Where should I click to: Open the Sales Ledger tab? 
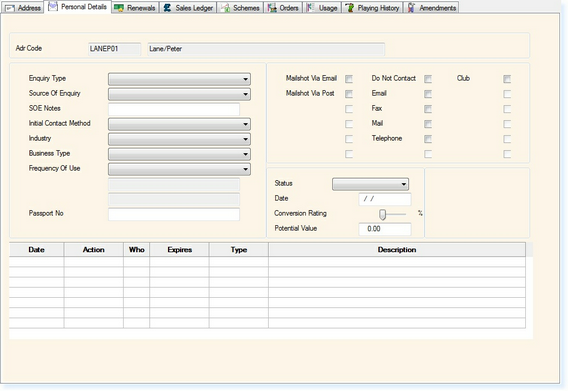point(188,8)
